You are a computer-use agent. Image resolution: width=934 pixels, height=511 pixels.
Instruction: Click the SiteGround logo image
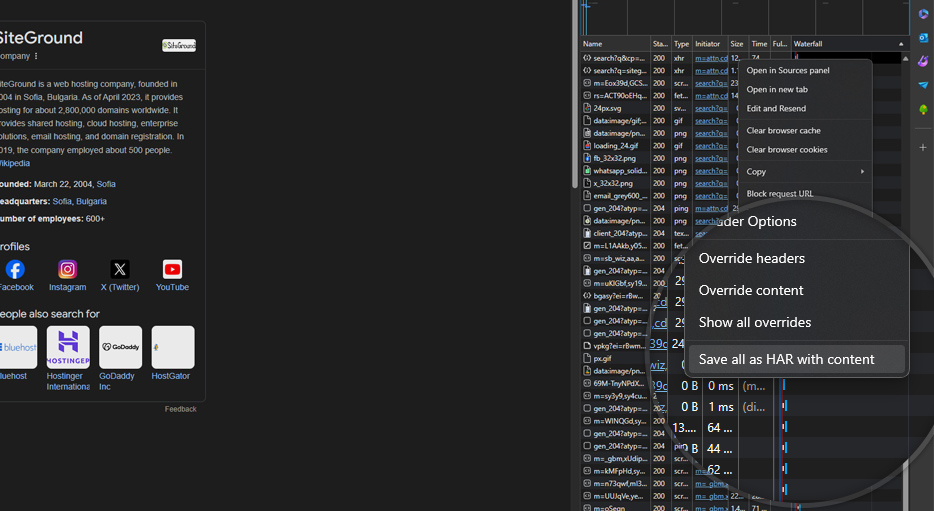[x=179, y=45]
